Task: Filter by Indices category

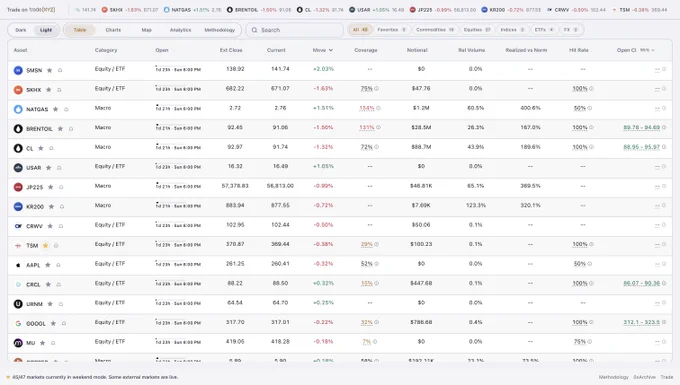Action: point(512,30)
